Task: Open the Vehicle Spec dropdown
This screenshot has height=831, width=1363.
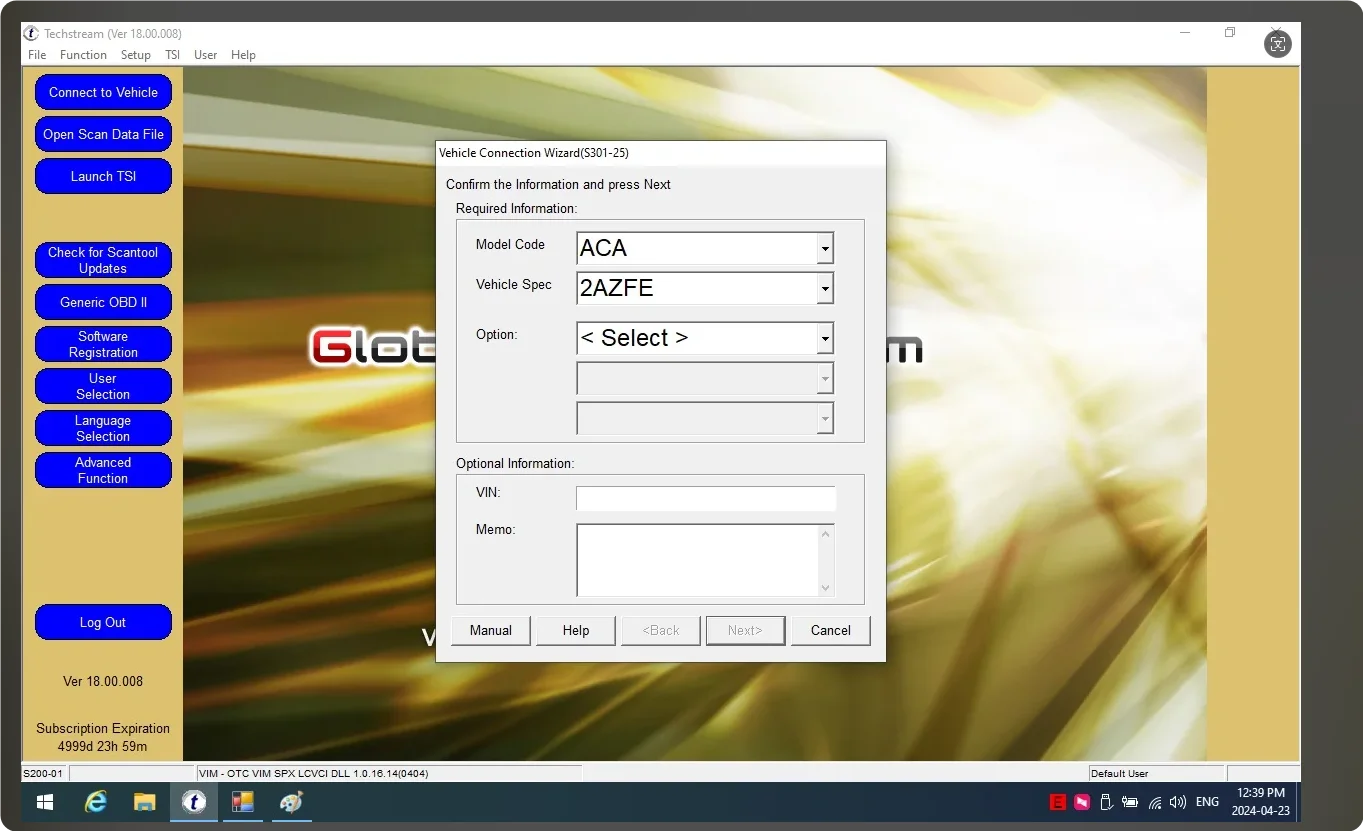Action: pos(825,288)
